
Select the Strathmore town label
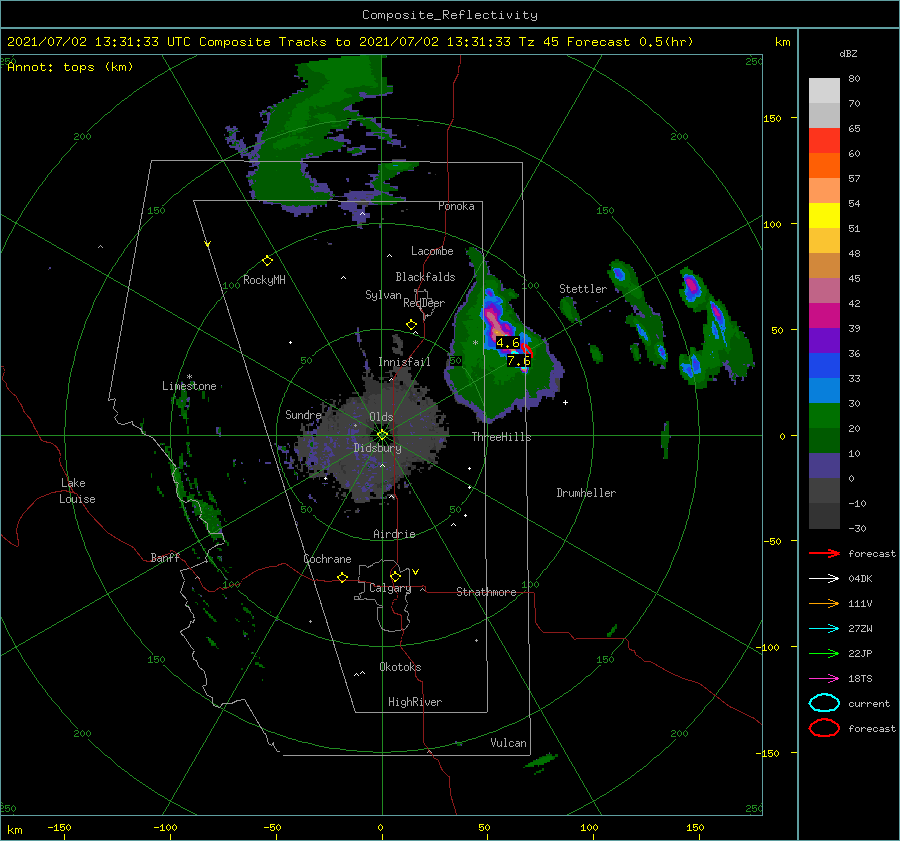point(486,592)
